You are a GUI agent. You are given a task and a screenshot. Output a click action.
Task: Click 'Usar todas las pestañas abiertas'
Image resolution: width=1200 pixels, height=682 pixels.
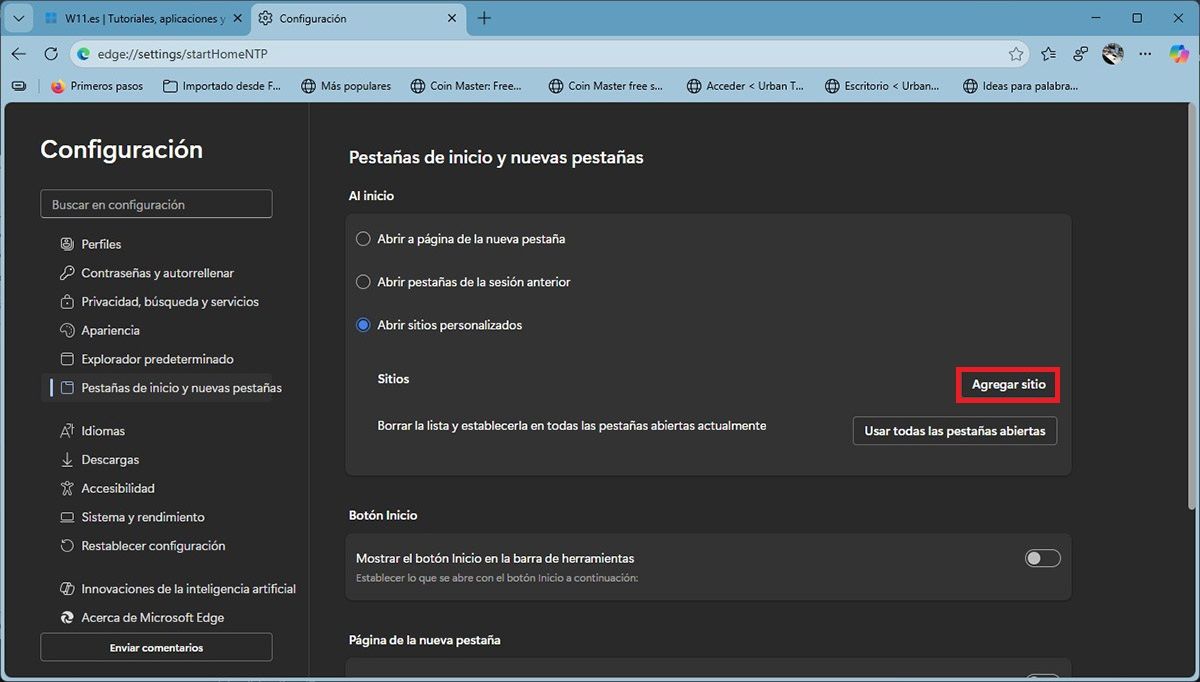point(954,431)
